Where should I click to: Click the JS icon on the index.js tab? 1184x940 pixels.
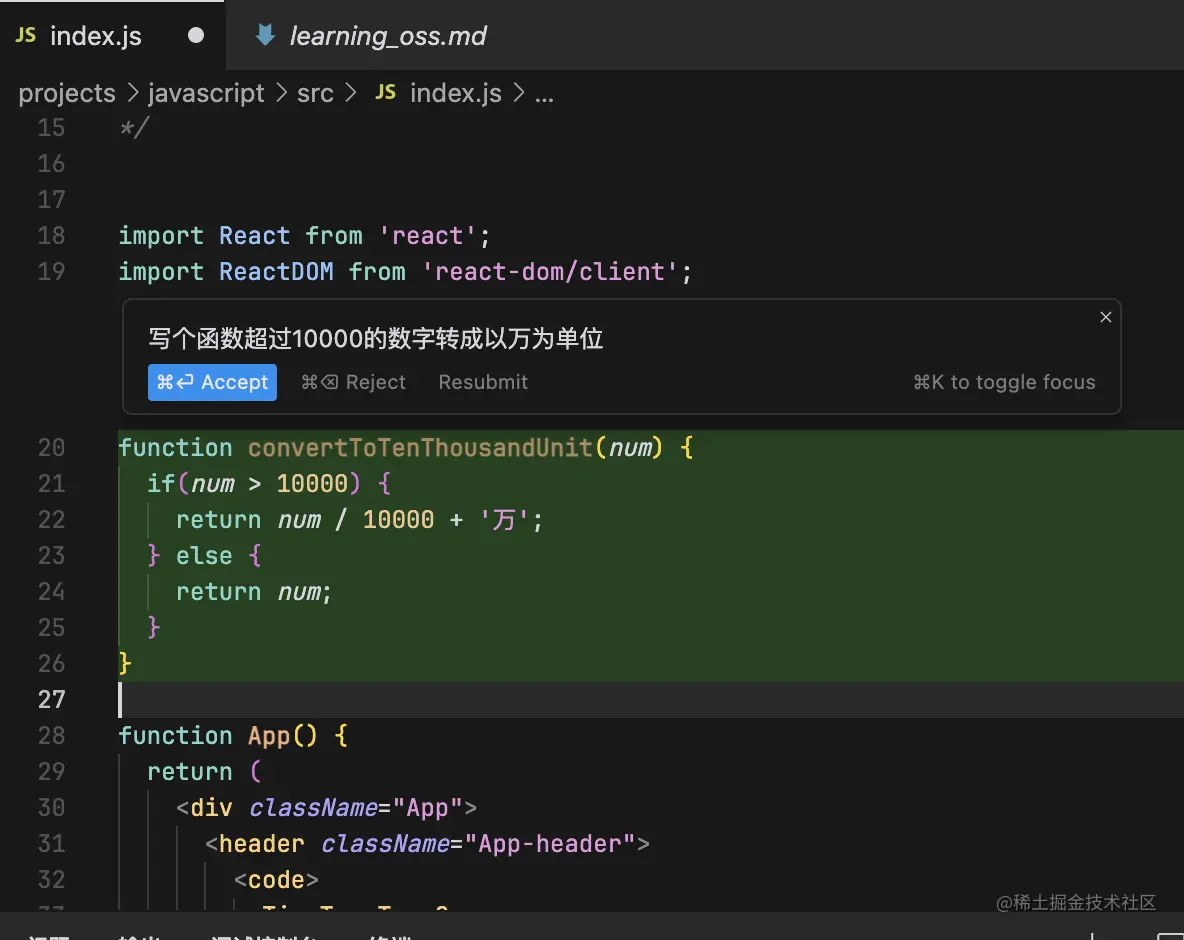coord(25,35)
